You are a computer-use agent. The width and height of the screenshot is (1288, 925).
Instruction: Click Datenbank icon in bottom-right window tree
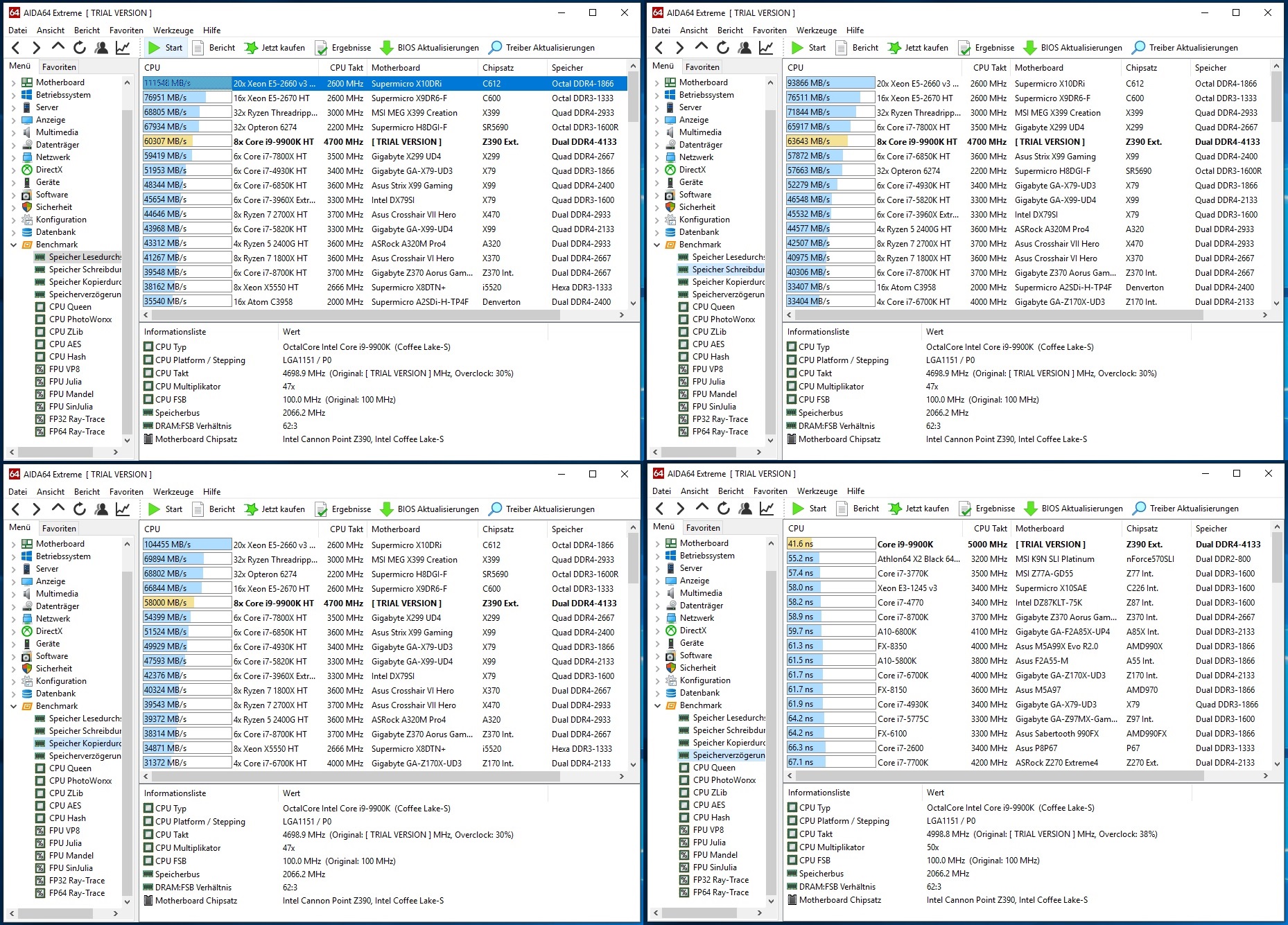click(671, 693)
